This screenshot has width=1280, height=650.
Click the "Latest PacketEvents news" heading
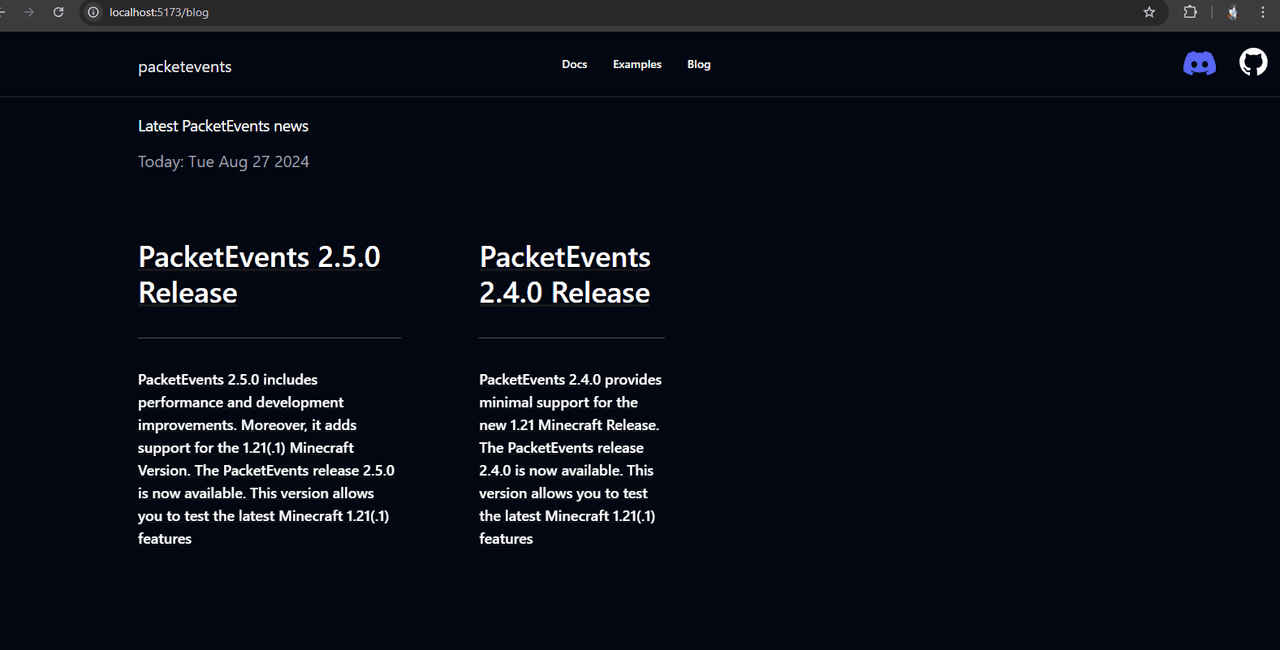point(223,126)
